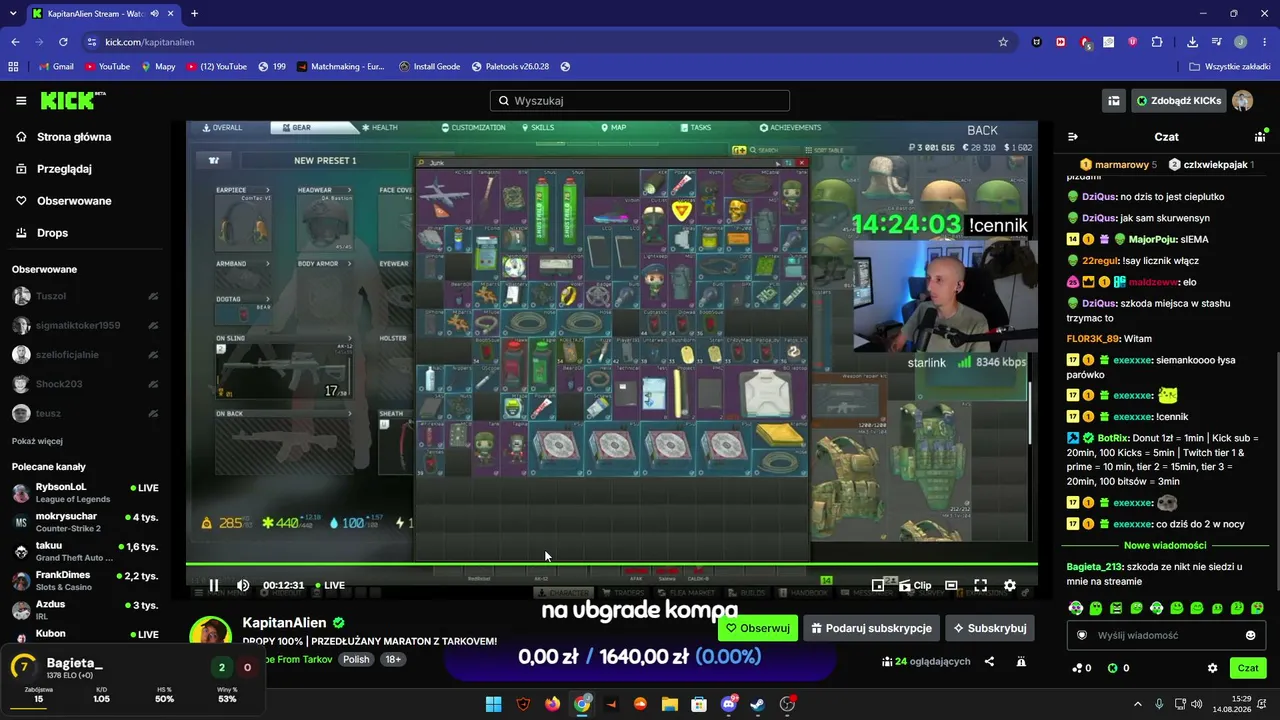
Task: Open File Explorer from the taskbar
Action: coord(670,704)
